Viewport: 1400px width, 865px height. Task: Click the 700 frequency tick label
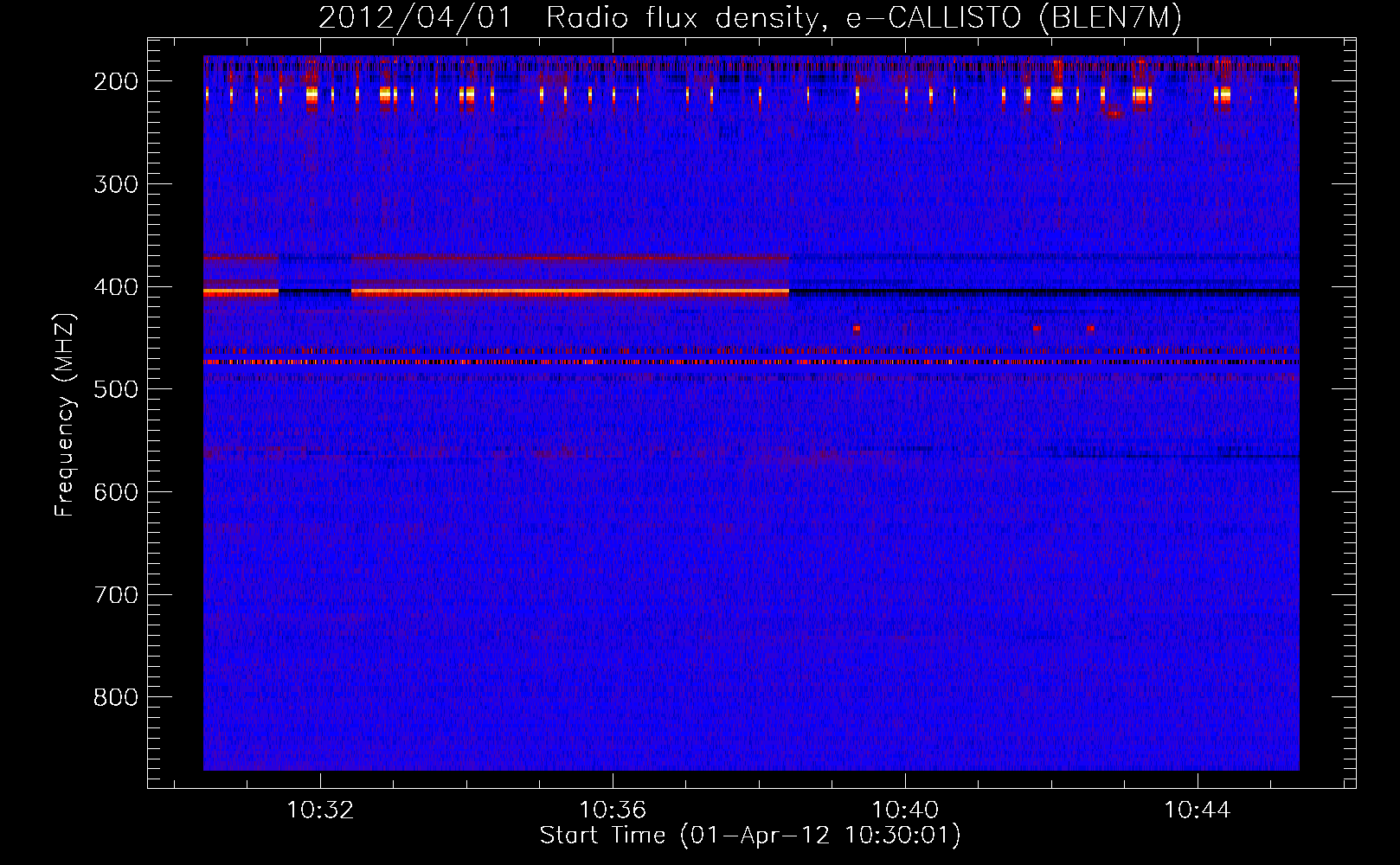click(115, 595)
